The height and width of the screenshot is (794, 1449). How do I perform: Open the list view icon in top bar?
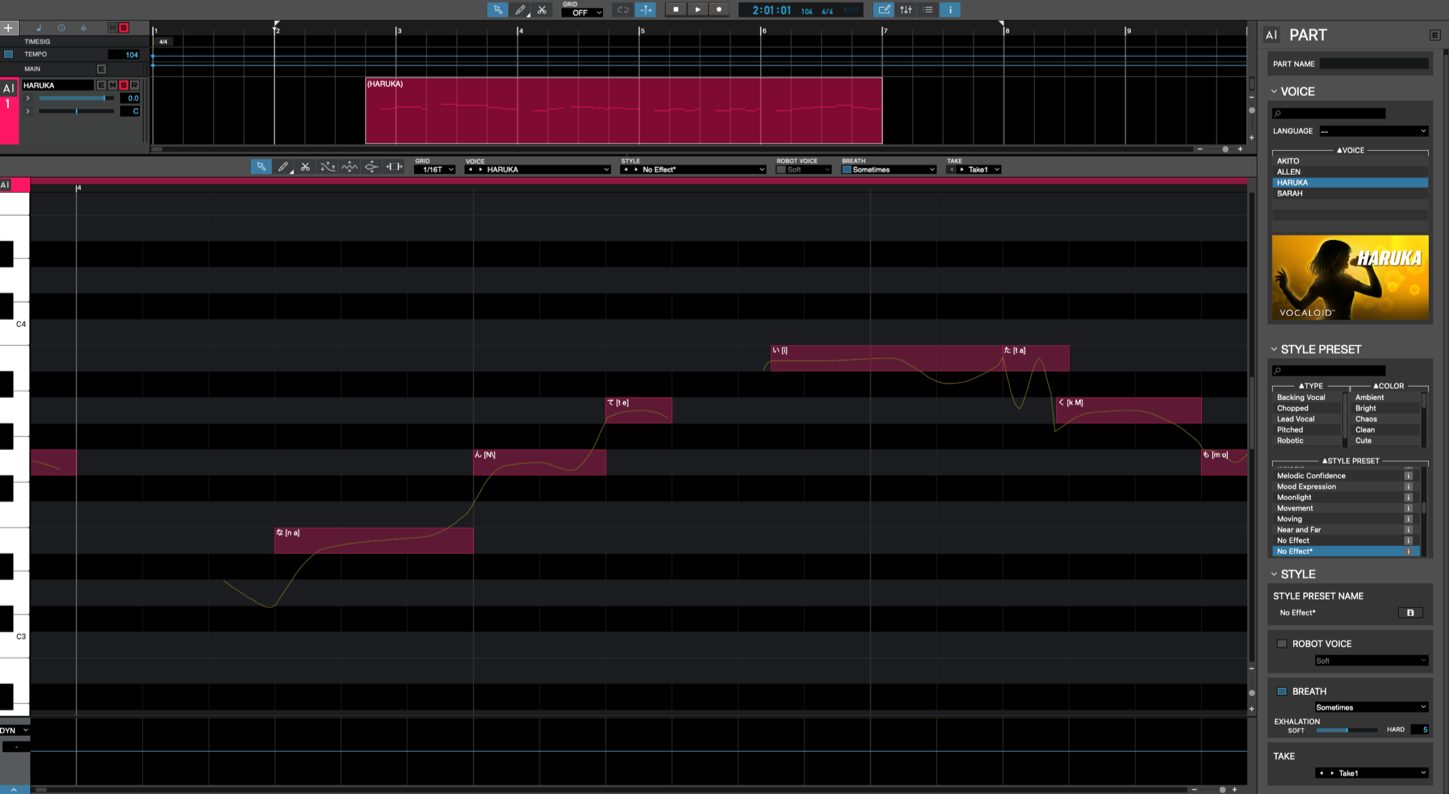(928, 10)
